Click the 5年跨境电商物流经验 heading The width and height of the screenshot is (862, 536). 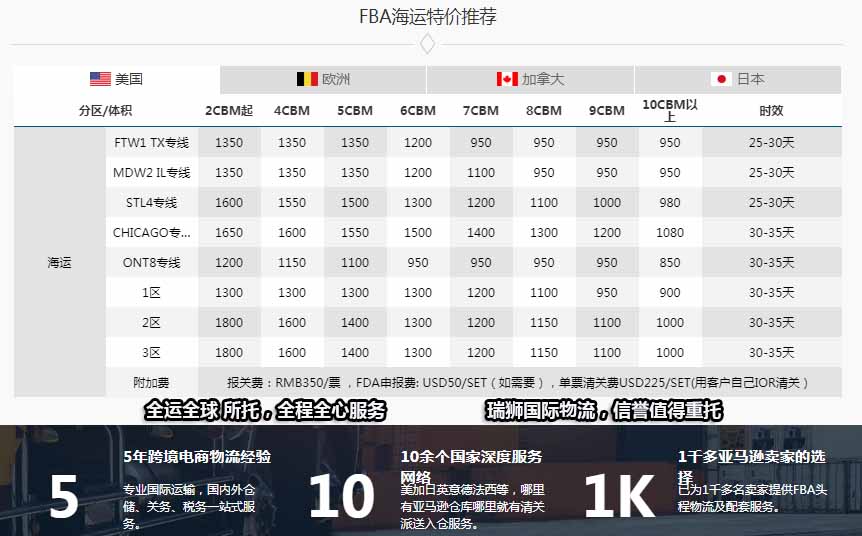coord(197,456)
